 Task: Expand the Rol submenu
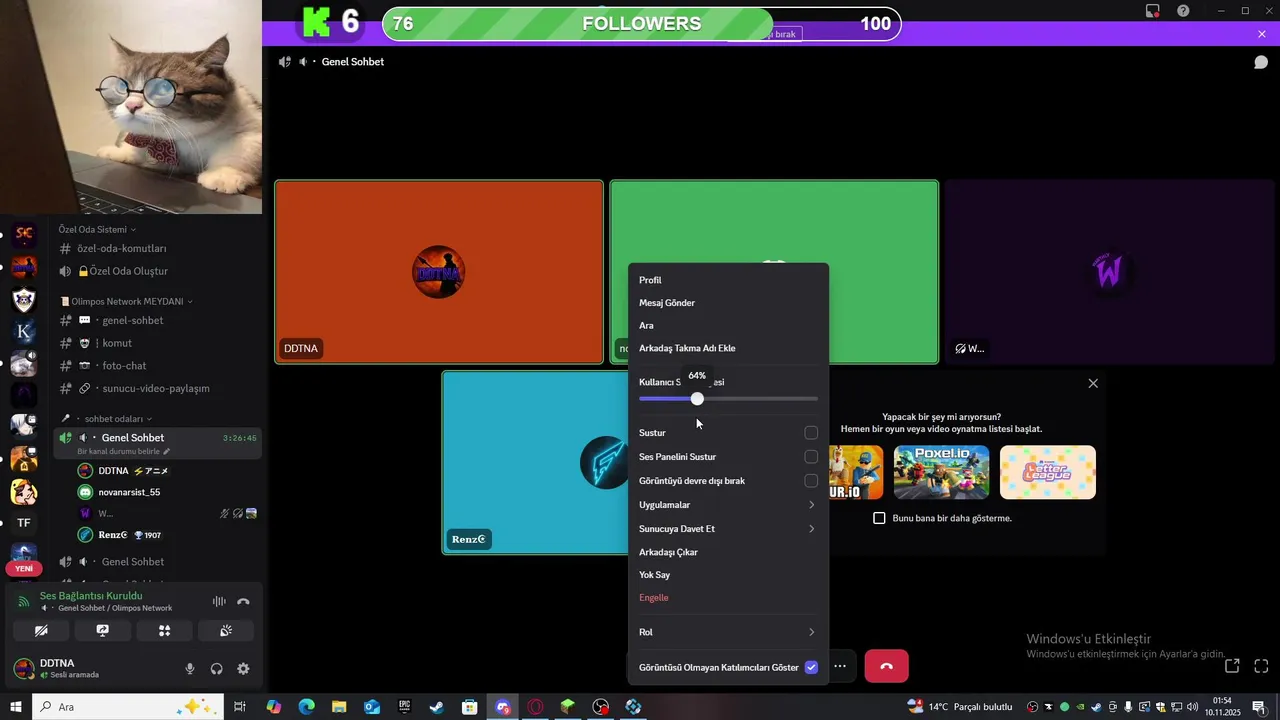tap(728, 632)
